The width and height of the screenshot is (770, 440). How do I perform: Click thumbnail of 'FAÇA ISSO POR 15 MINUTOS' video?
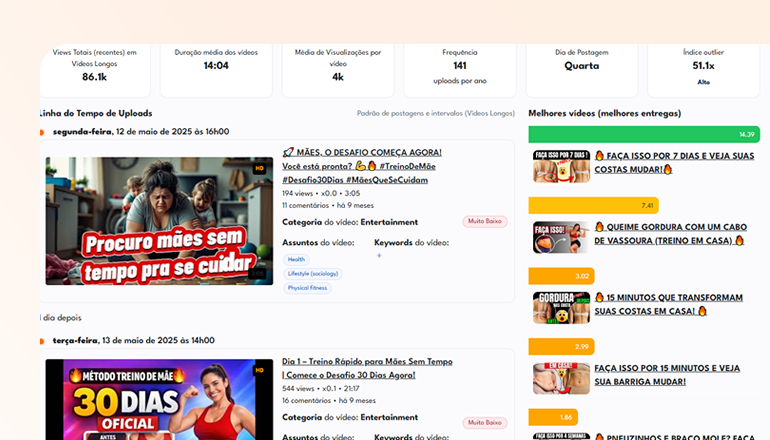561,378
